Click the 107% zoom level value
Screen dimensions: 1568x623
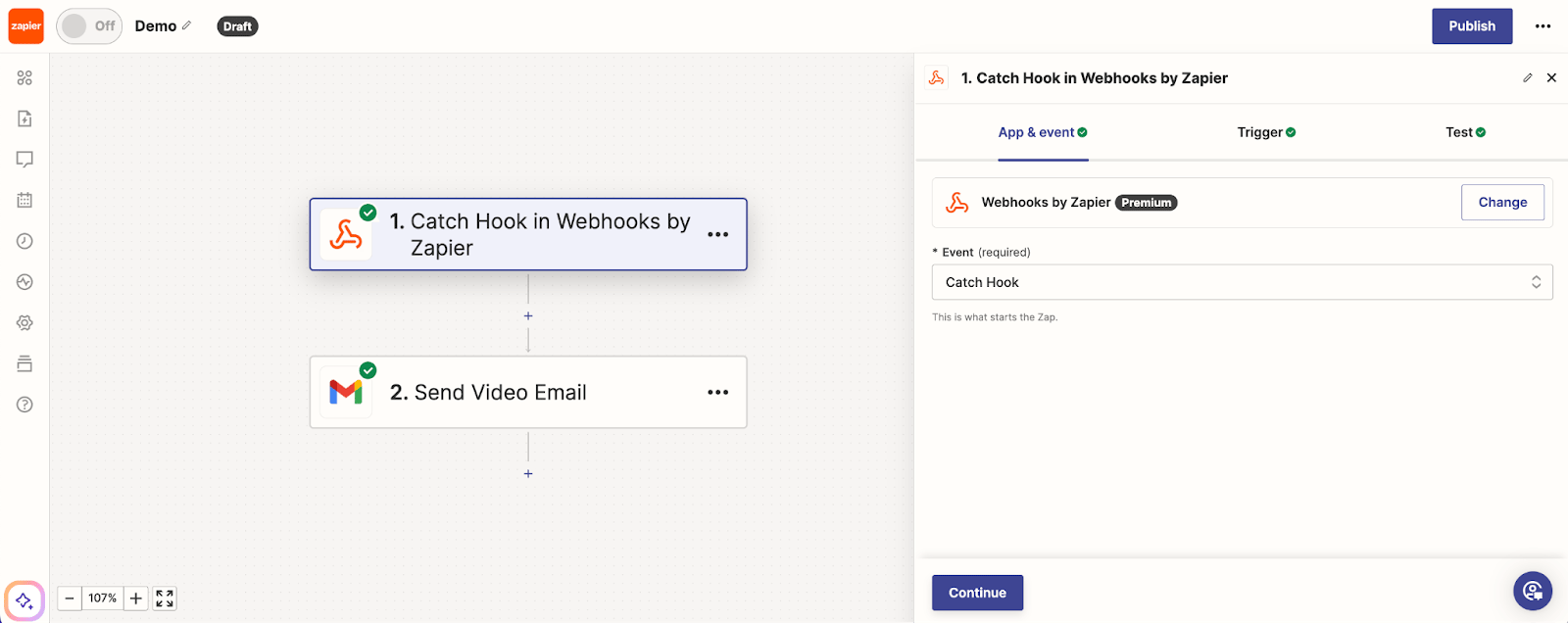pos(103,598)
